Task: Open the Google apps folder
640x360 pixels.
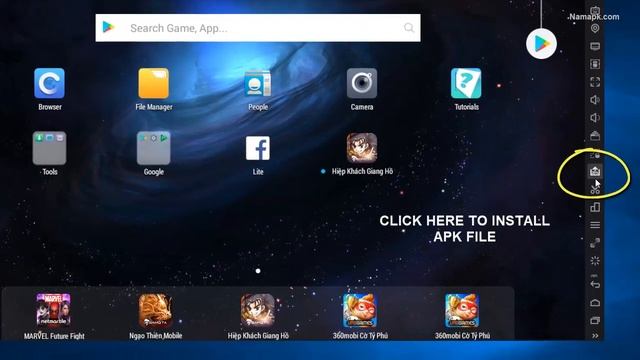Action: [153, 148]
